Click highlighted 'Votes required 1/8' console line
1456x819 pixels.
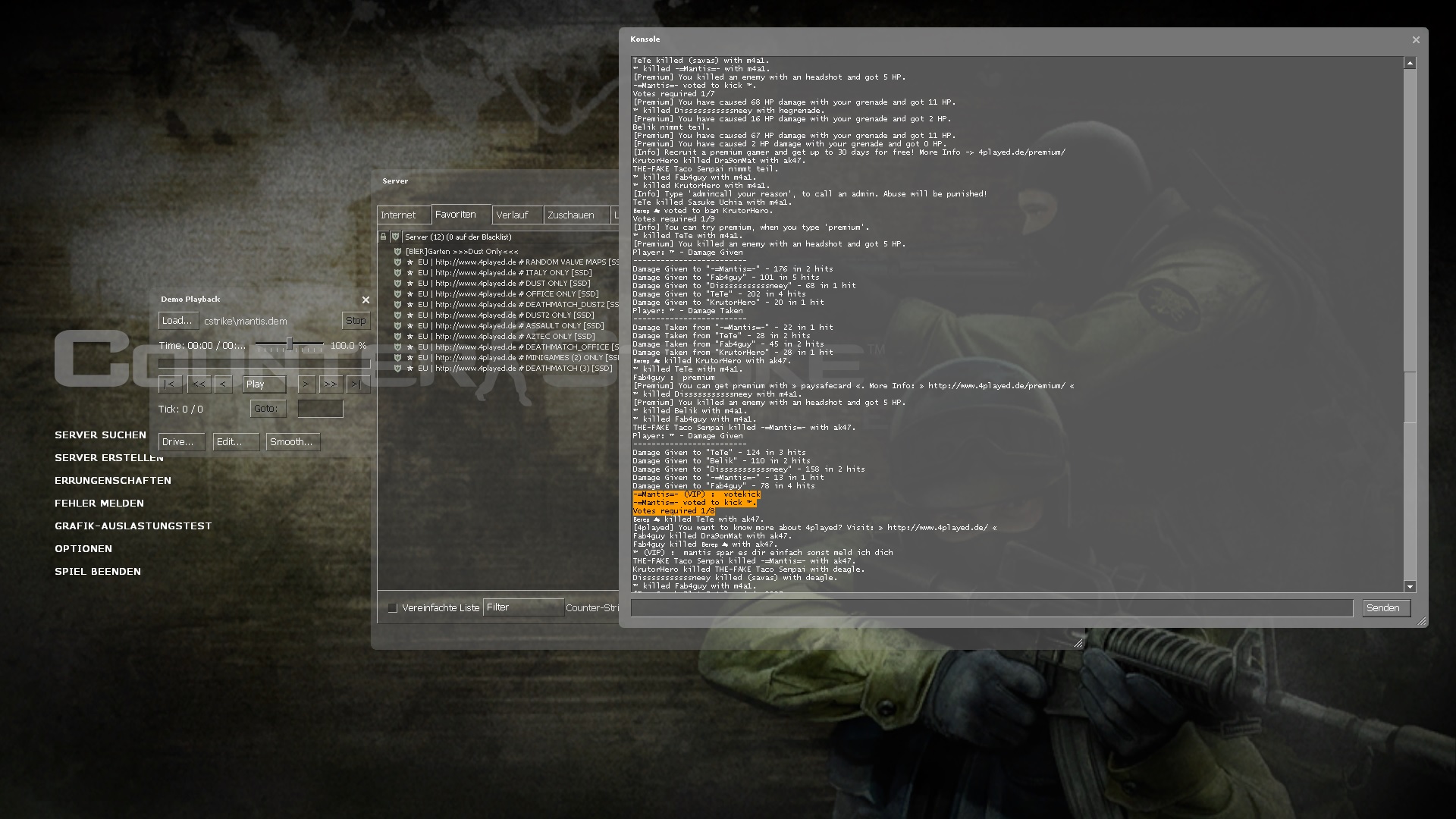click(x=674, y=511)
